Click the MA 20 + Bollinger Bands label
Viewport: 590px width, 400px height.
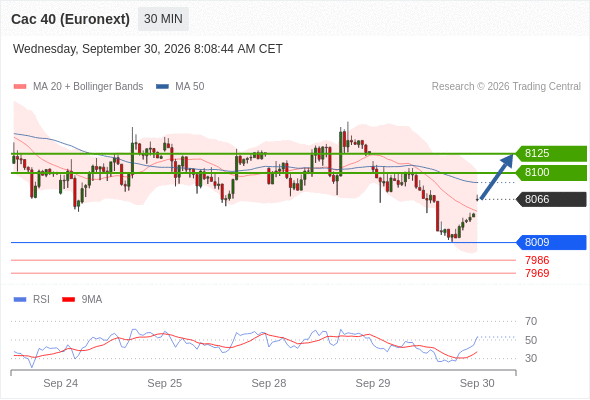(88, 87)
